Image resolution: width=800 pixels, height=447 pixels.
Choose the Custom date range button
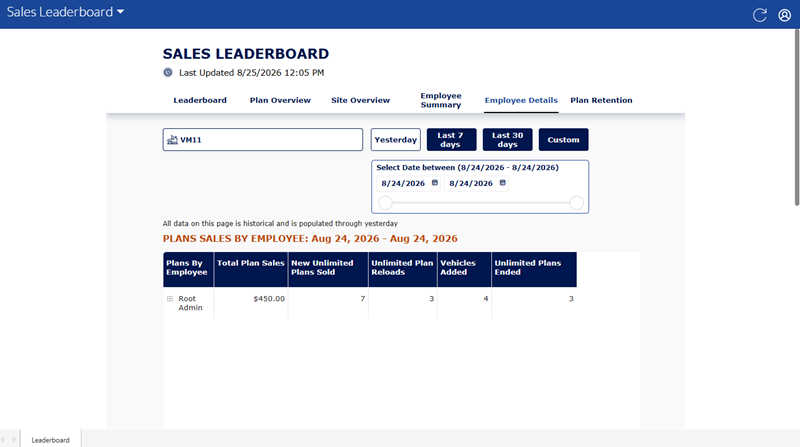[563, 139]
